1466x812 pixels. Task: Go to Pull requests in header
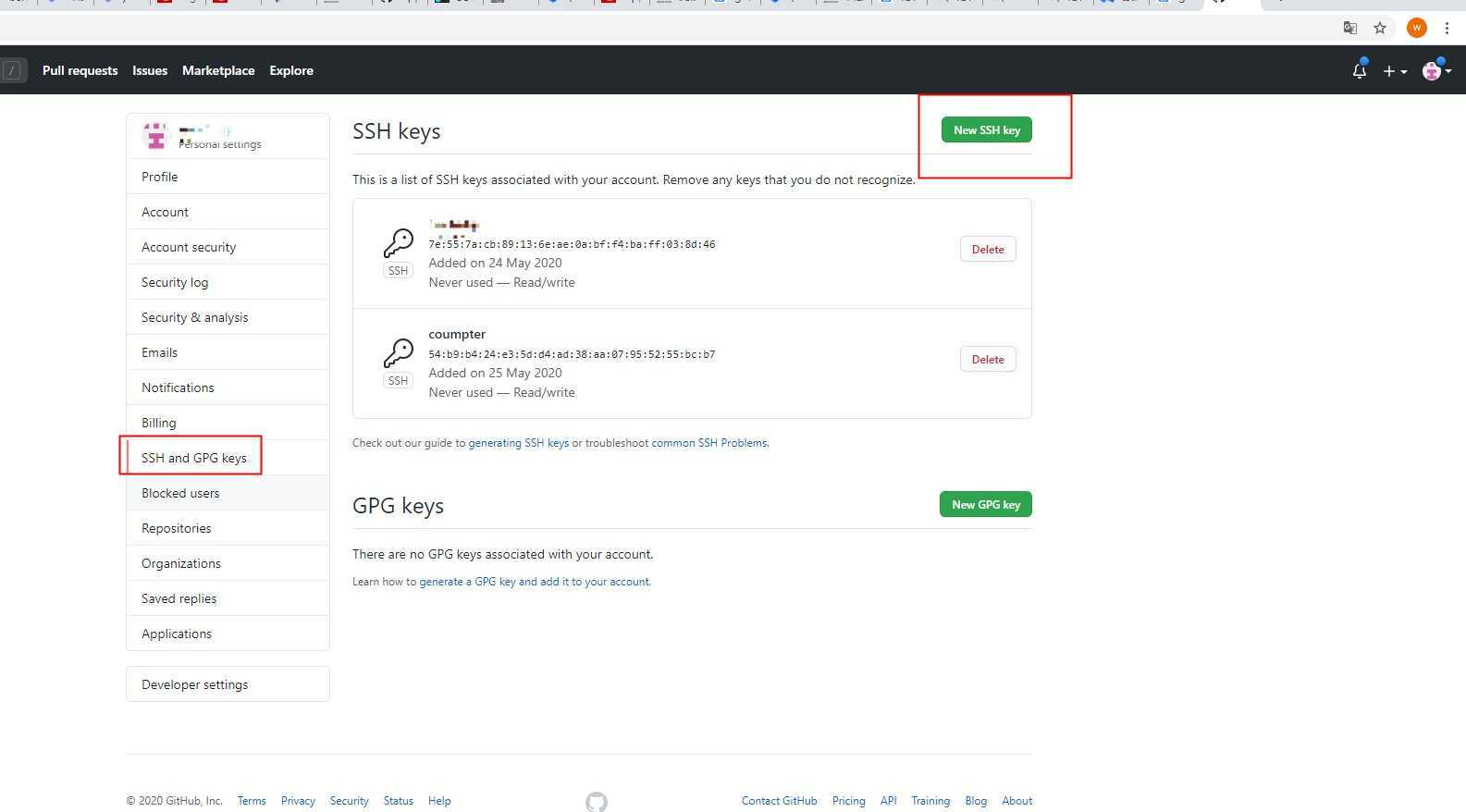[80, 70]
